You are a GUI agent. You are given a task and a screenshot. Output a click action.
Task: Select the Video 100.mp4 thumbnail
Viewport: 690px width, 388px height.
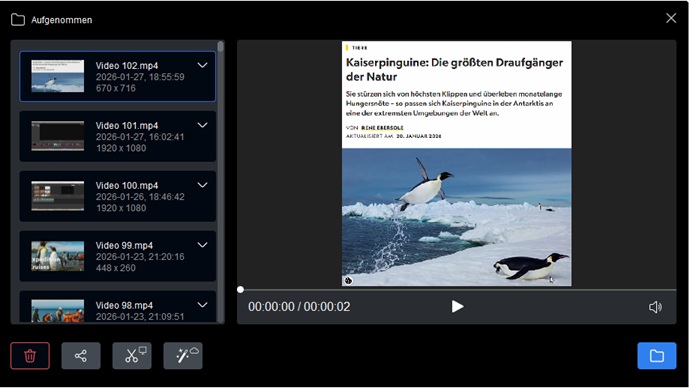coord(58,196)
